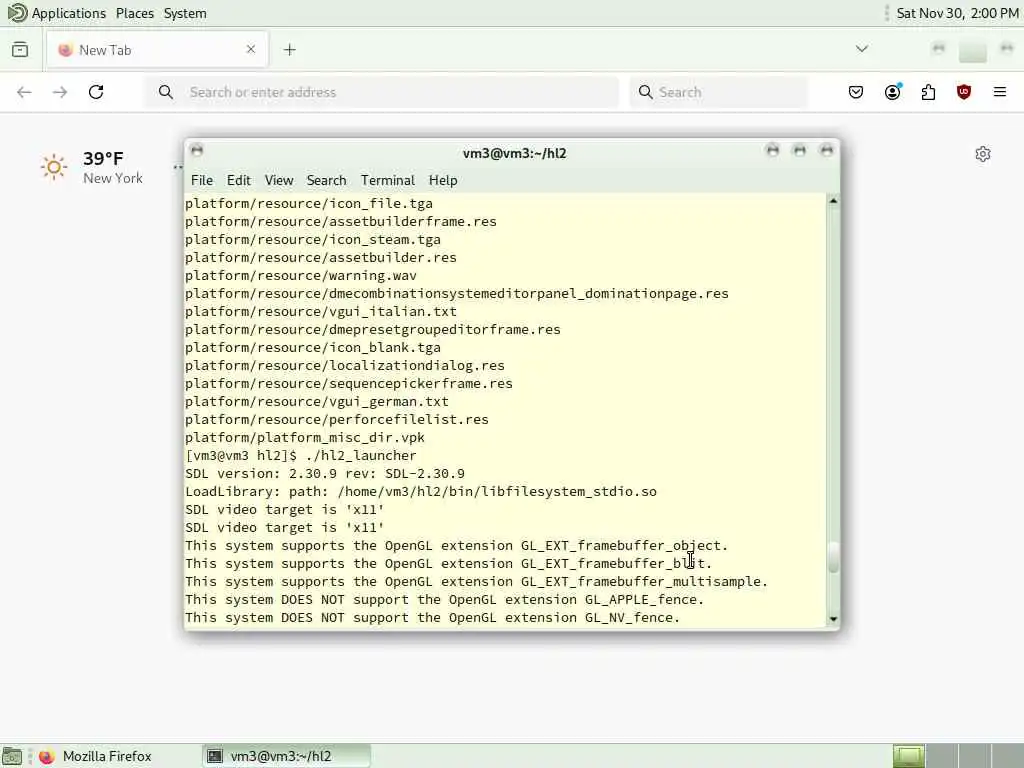Click the terminal scrollbar thumb
This screenshot has height=768, width=1024.
point(833,558)
